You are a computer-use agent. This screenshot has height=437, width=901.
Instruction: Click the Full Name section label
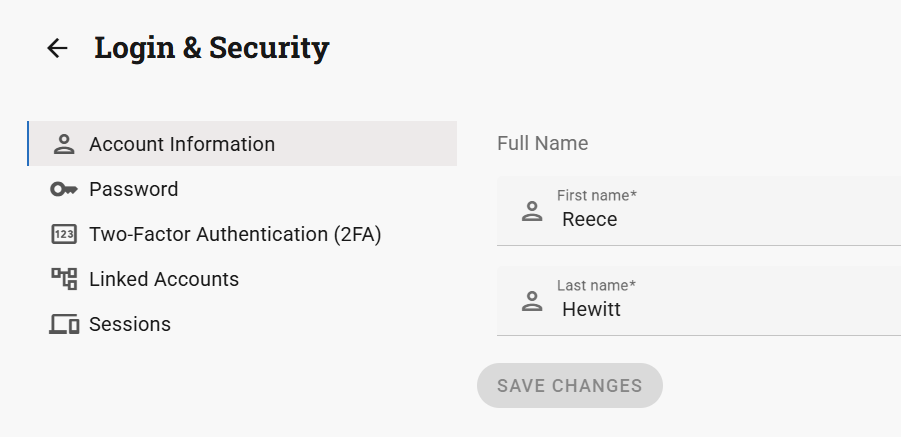[x=542, y=143]
